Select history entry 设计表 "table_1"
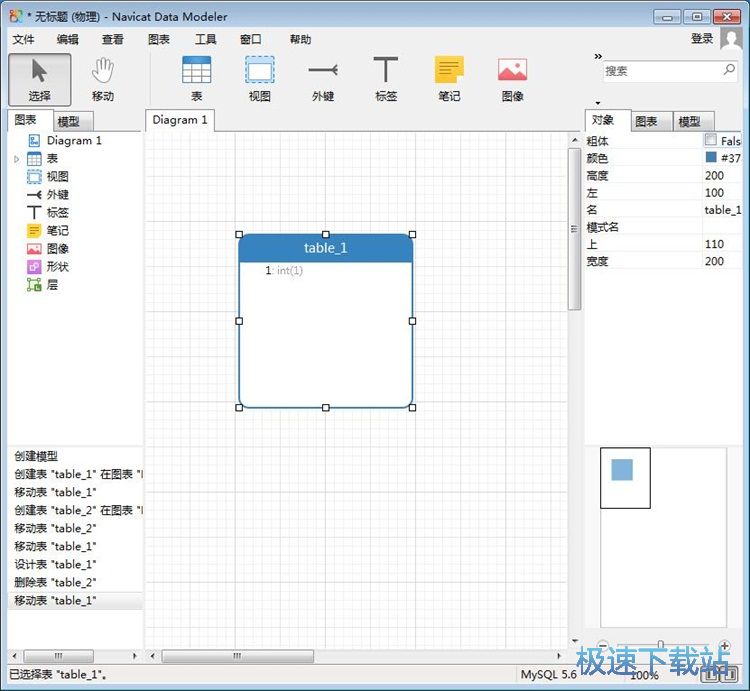This screenshot has width=750, height=691. (x=55, y=564)
